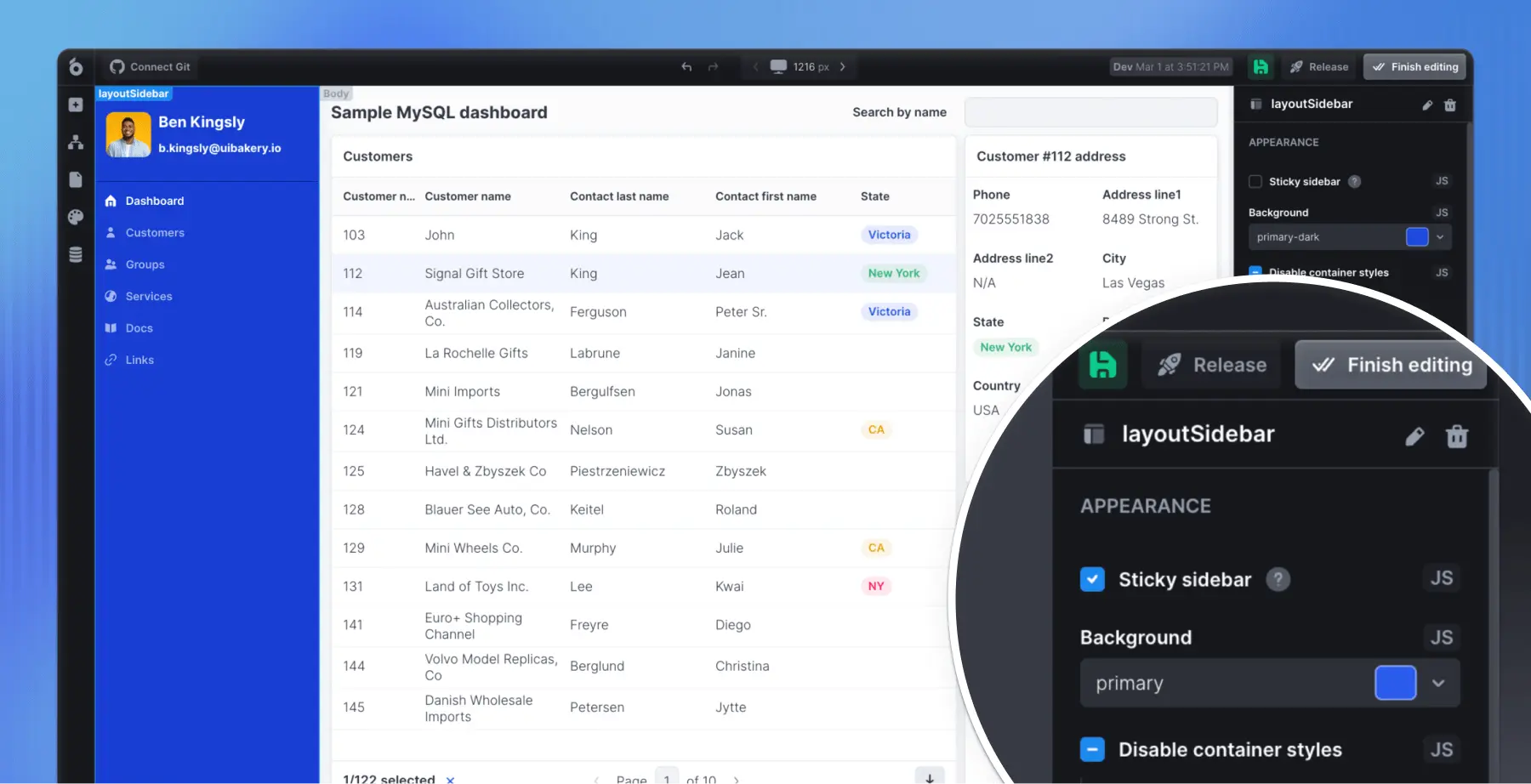Toggle JS mode for small Background setting

pos(1442,213)
